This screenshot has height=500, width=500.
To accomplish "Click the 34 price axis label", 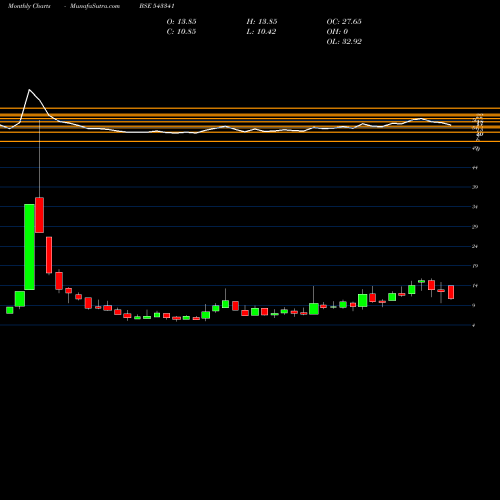I will point(475,207).
